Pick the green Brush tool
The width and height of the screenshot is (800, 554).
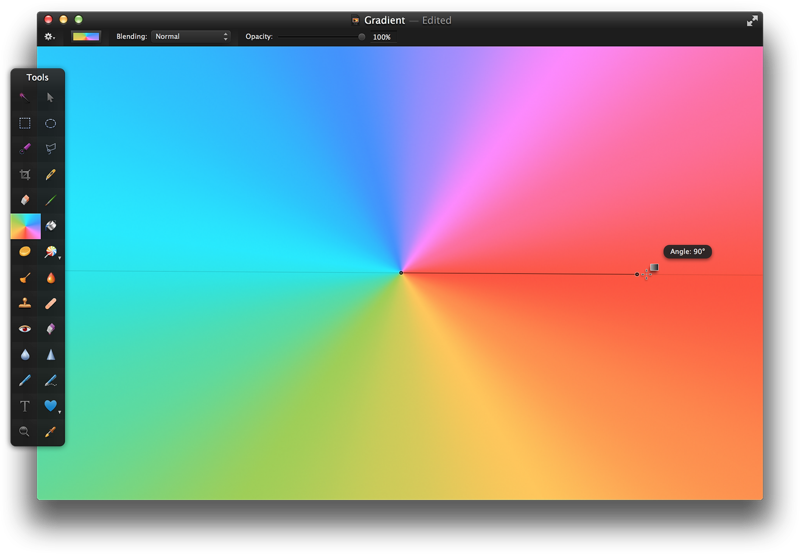click(50, 200)
